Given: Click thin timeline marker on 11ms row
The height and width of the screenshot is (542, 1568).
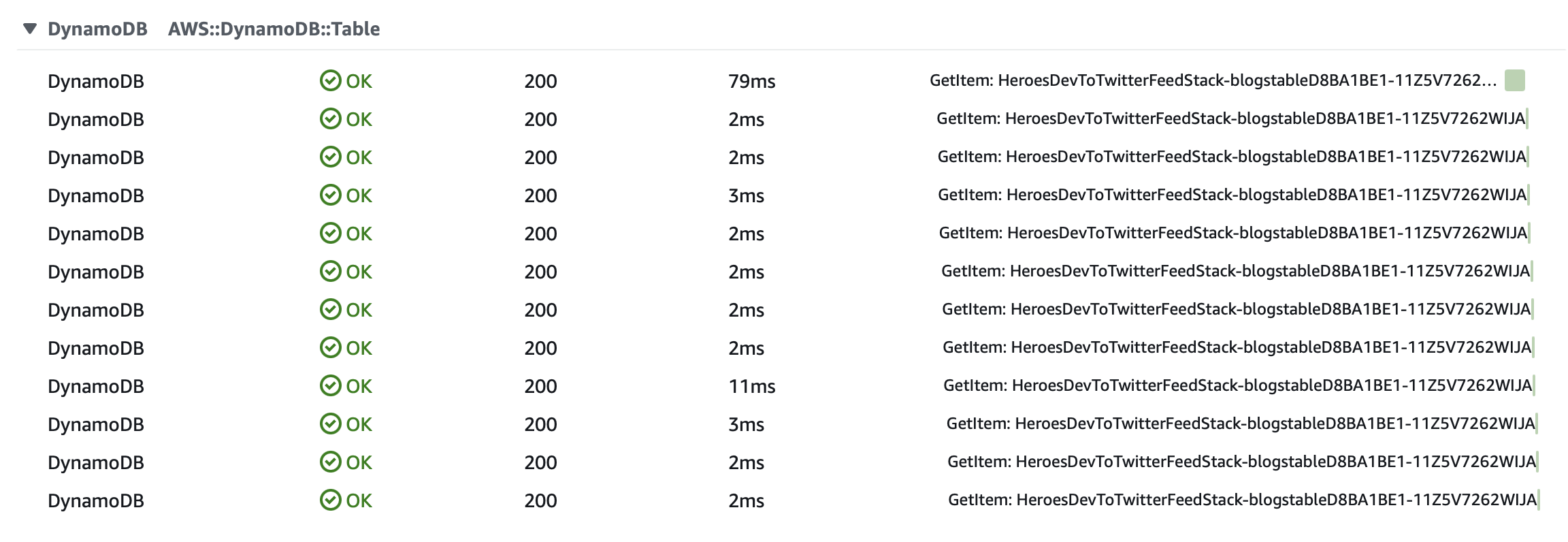Looking at the screenshot, I should (x=1534, y=385).
